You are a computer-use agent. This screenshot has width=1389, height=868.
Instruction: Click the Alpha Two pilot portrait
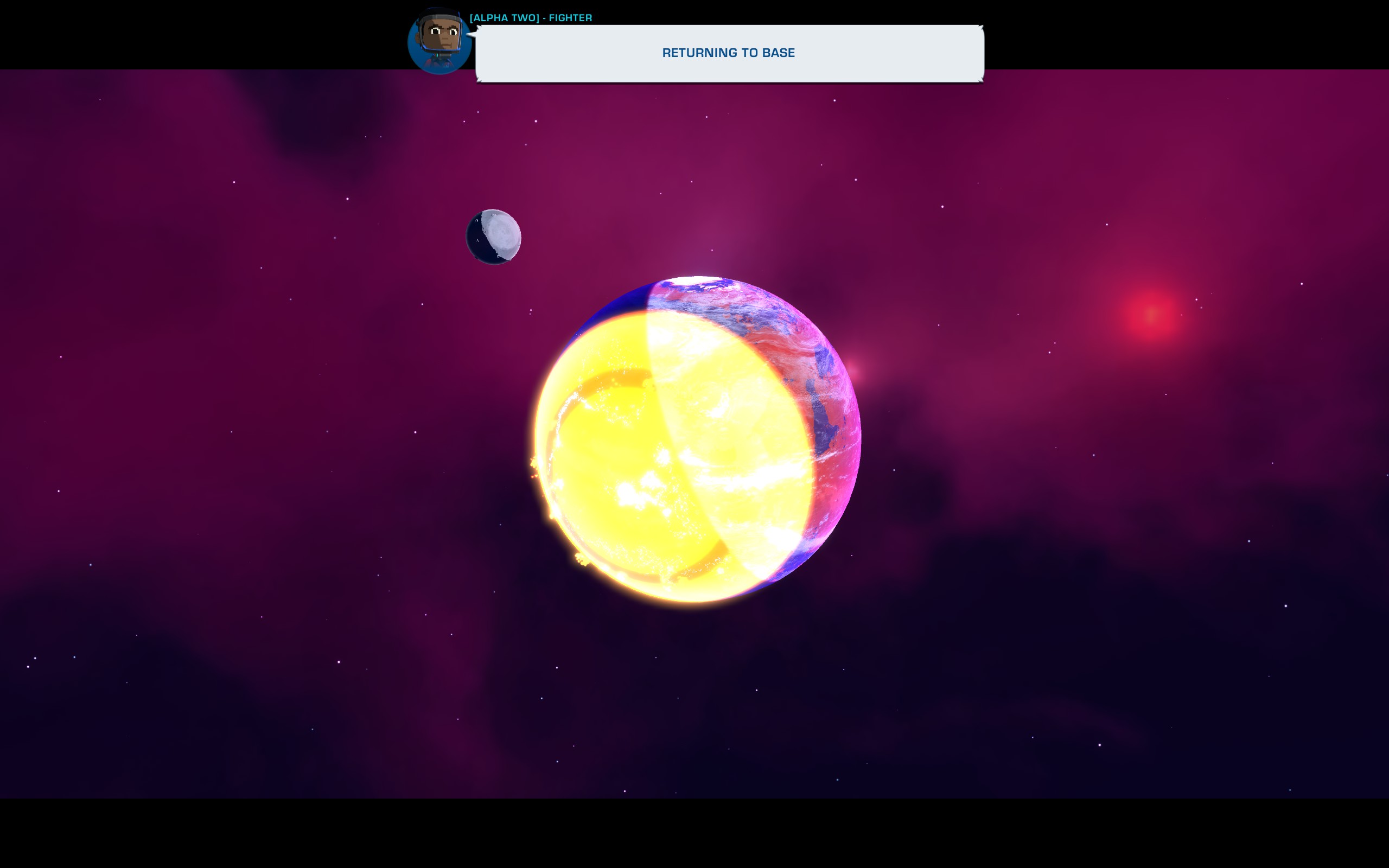[439, 41]
